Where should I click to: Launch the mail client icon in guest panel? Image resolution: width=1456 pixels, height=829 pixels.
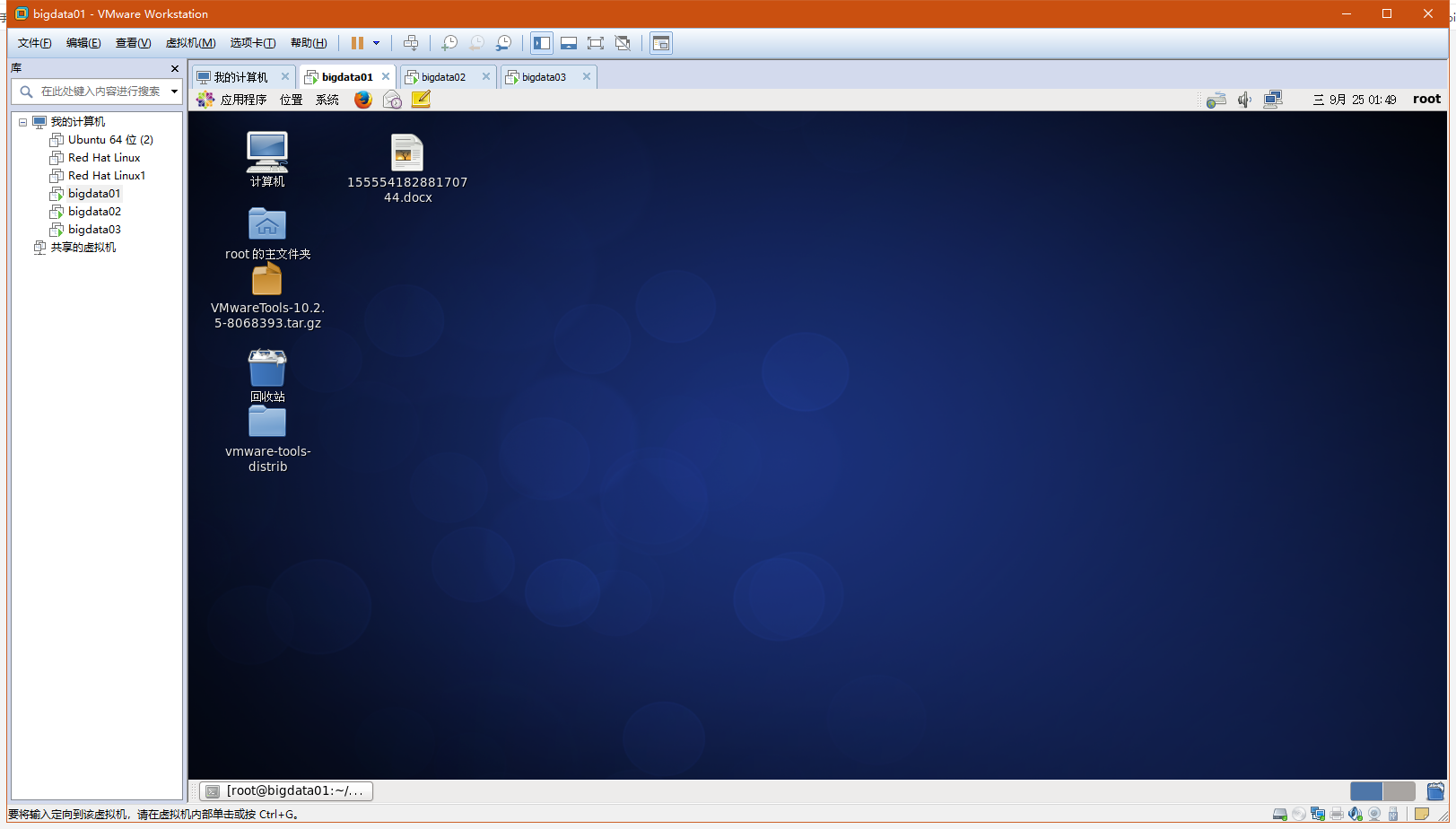392,100
